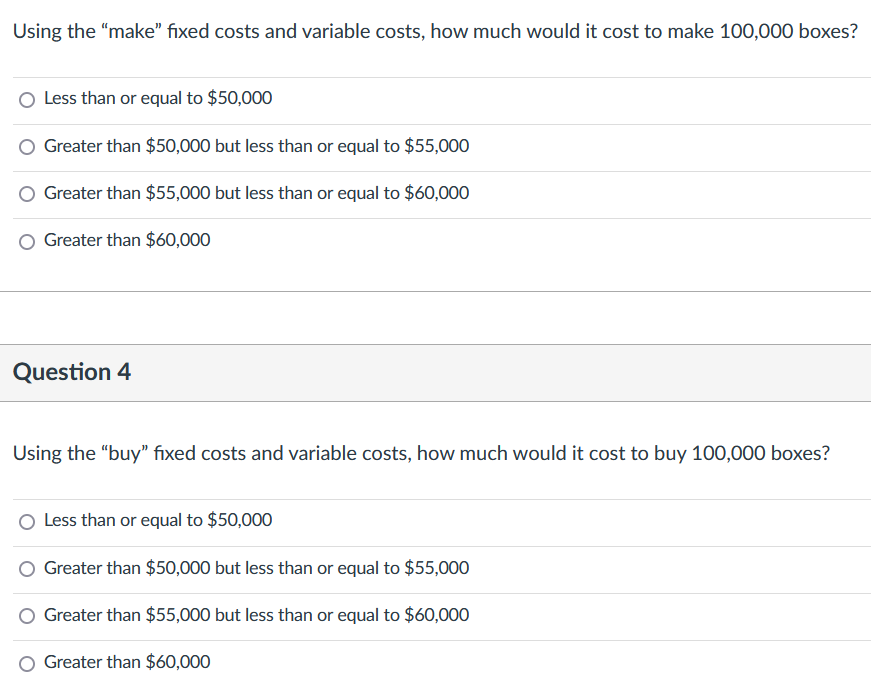Mark 'Greater than $60,000' radio for make question
The height and width of the screenshot is (693, 871).
pos(27,242)
